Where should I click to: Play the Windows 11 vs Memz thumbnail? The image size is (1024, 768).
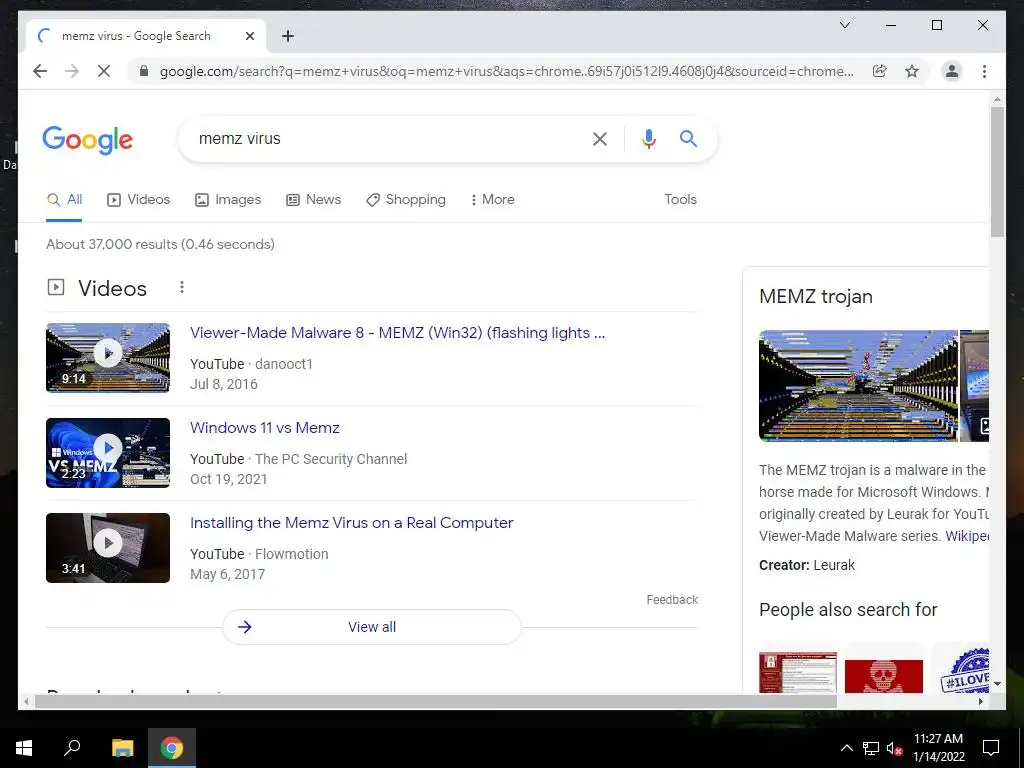pyautogui.click(x=108, y=453)
